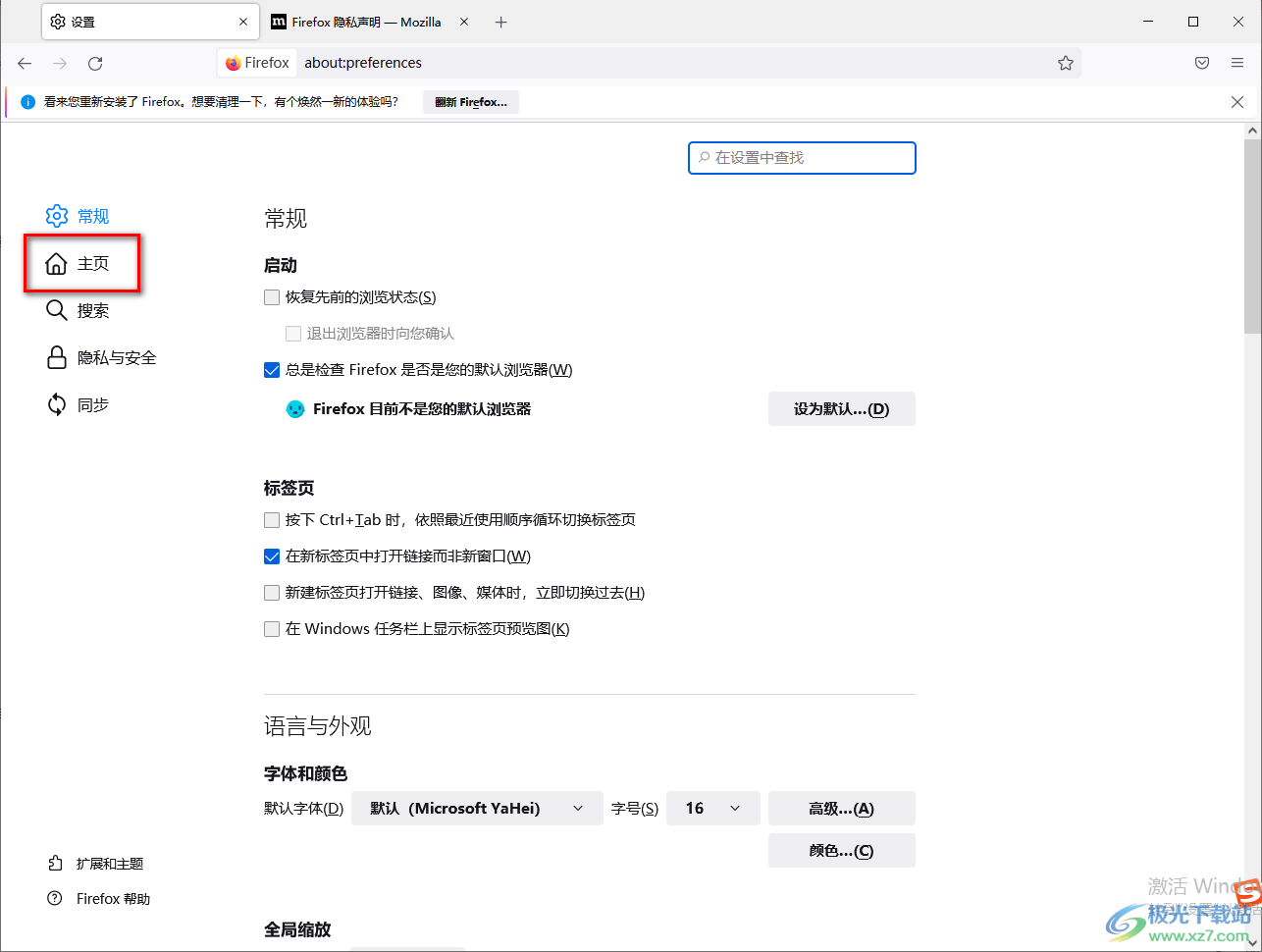Viewport: 1262px width, 952px height.
Task: Open the 搜索 settings category
Action: [79, 310]
